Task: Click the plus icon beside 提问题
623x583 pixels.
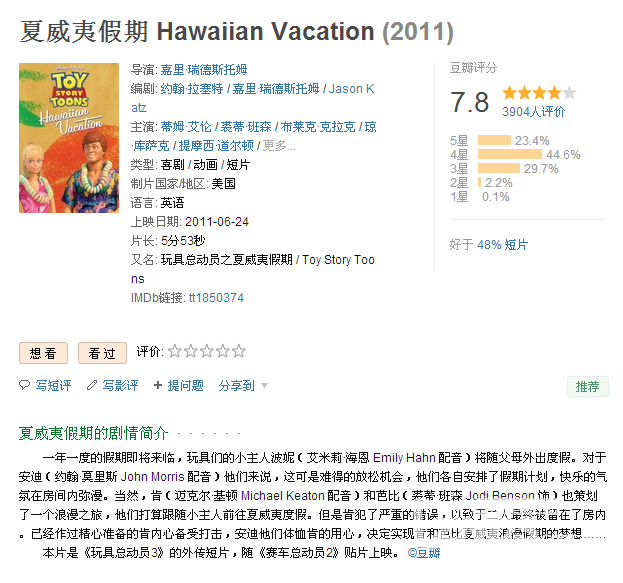Action: (x=158, y=385)
